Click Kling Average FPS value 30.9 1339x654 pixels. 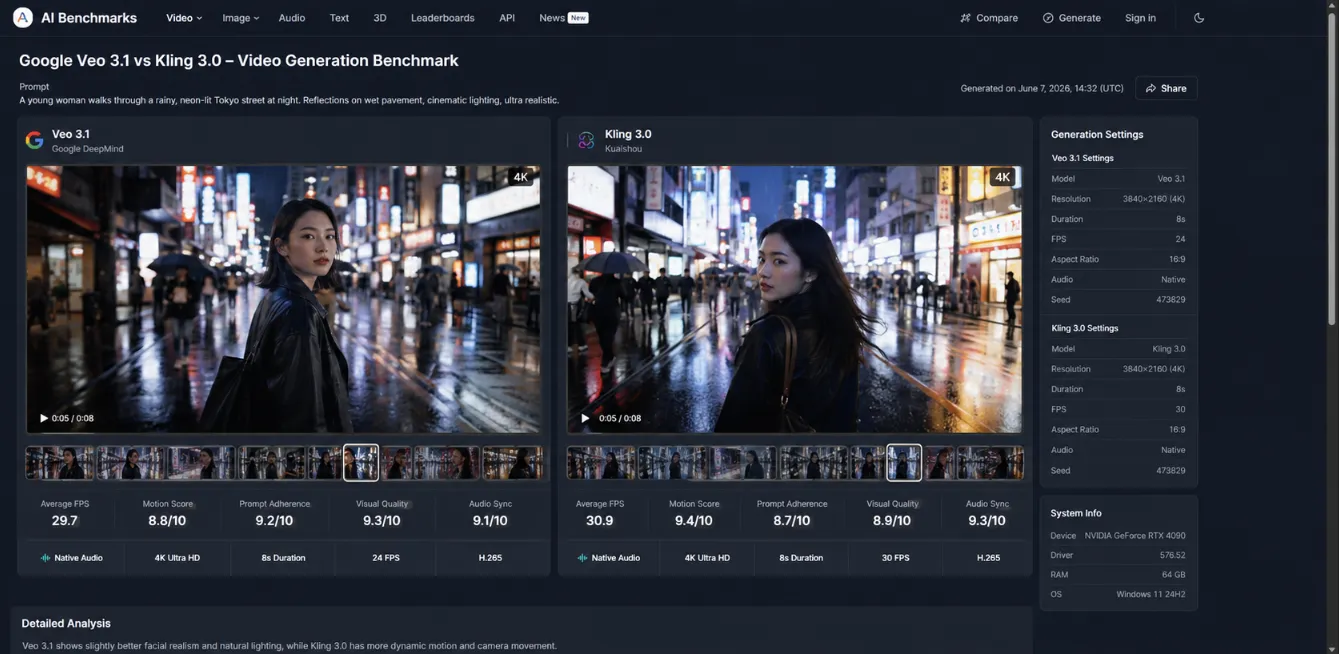tap(600, 521)
